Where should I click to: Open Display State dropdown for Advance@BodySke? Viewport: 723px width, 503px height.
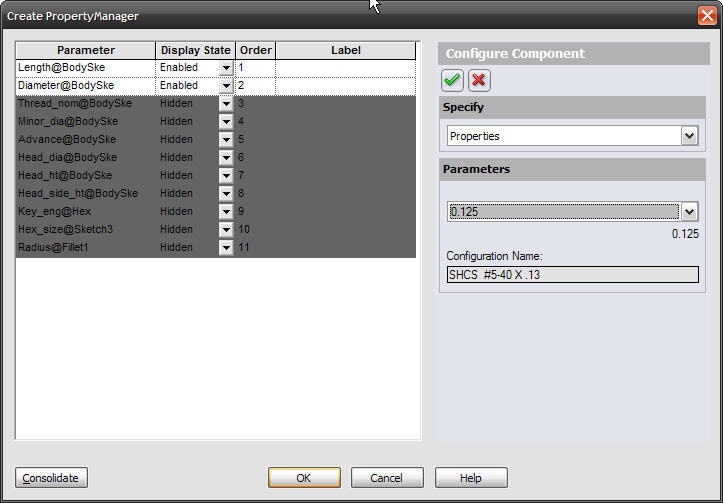pyautogui.click(x=226, y=140)
